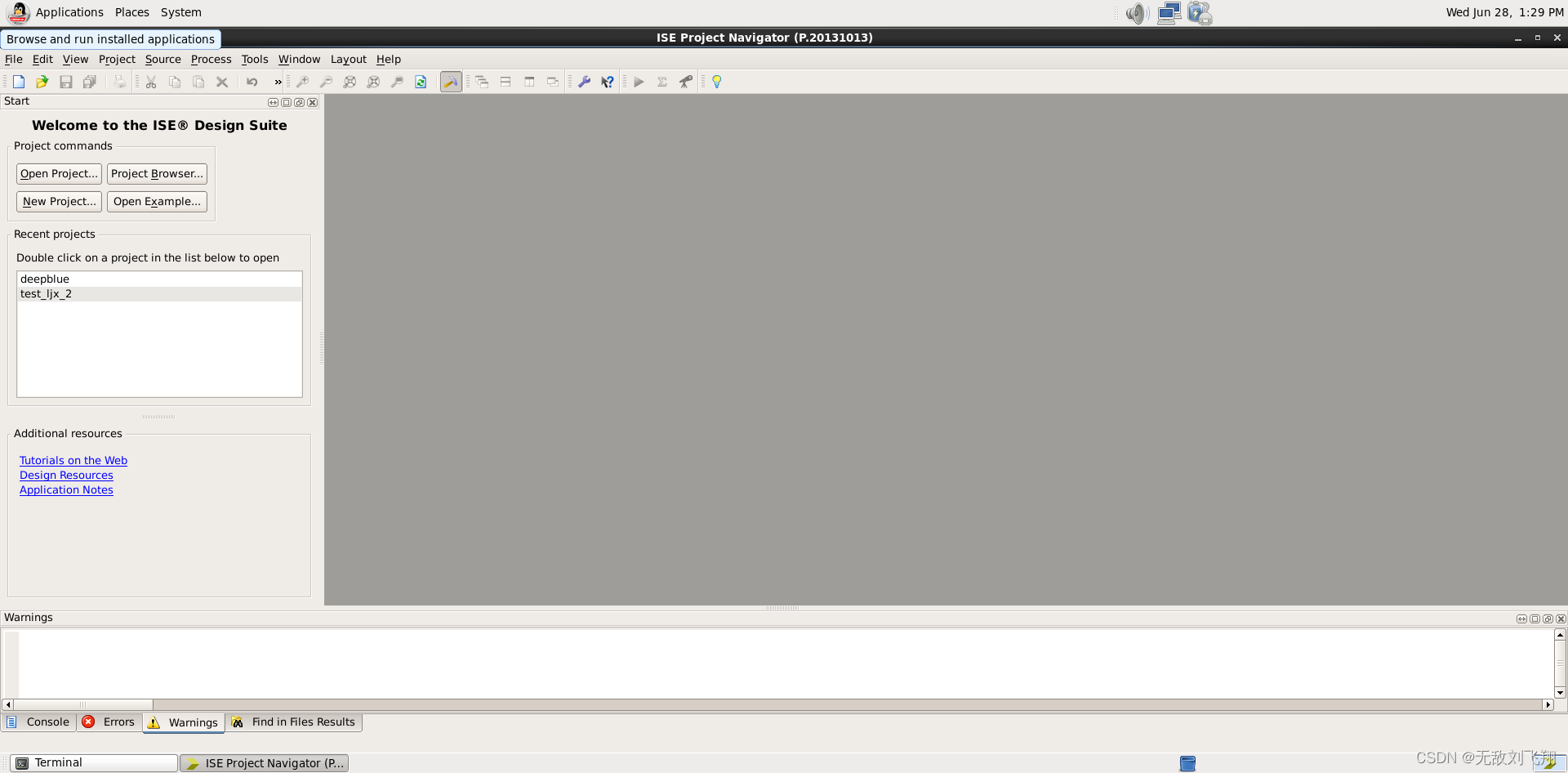Click the Cascade windows icon

(x=482, y=82)
